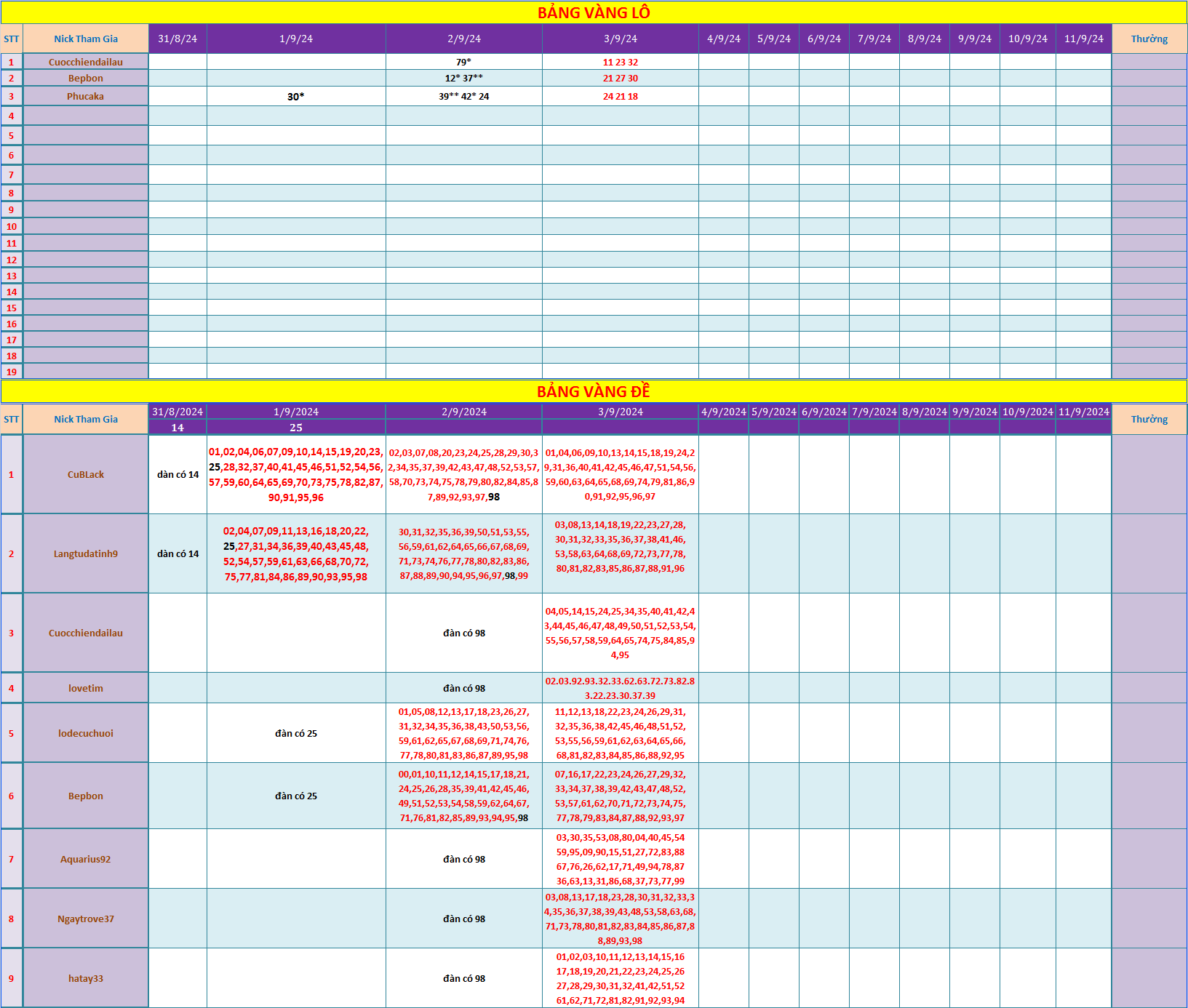Click row number 19 in Lô table
Screen dimensions: 1188x1008
click(x=11, y=372)
